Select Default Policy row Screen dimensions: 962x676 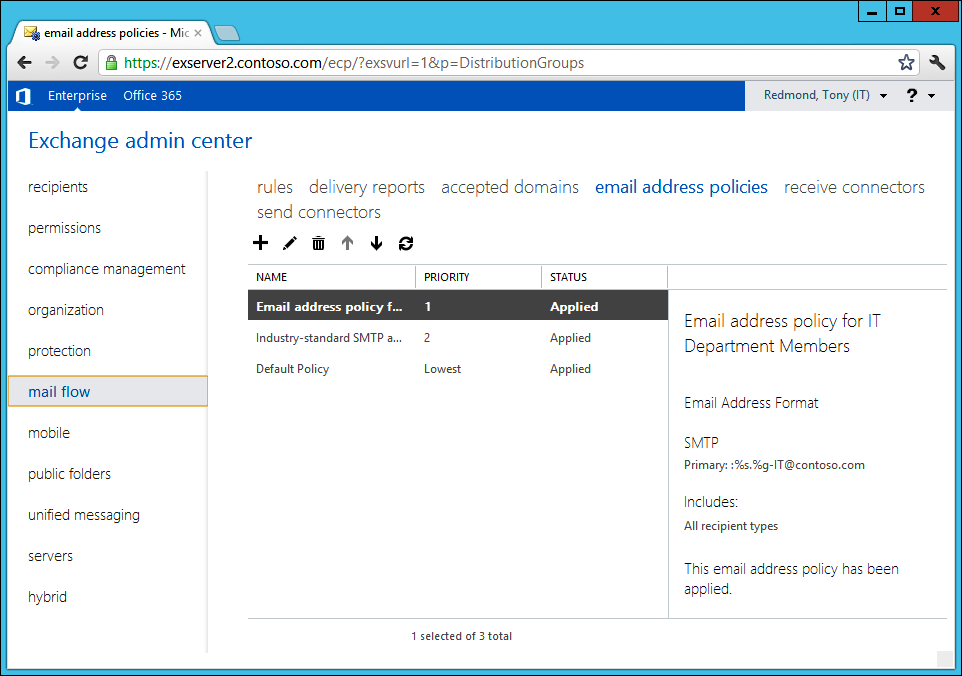(458, 369)
